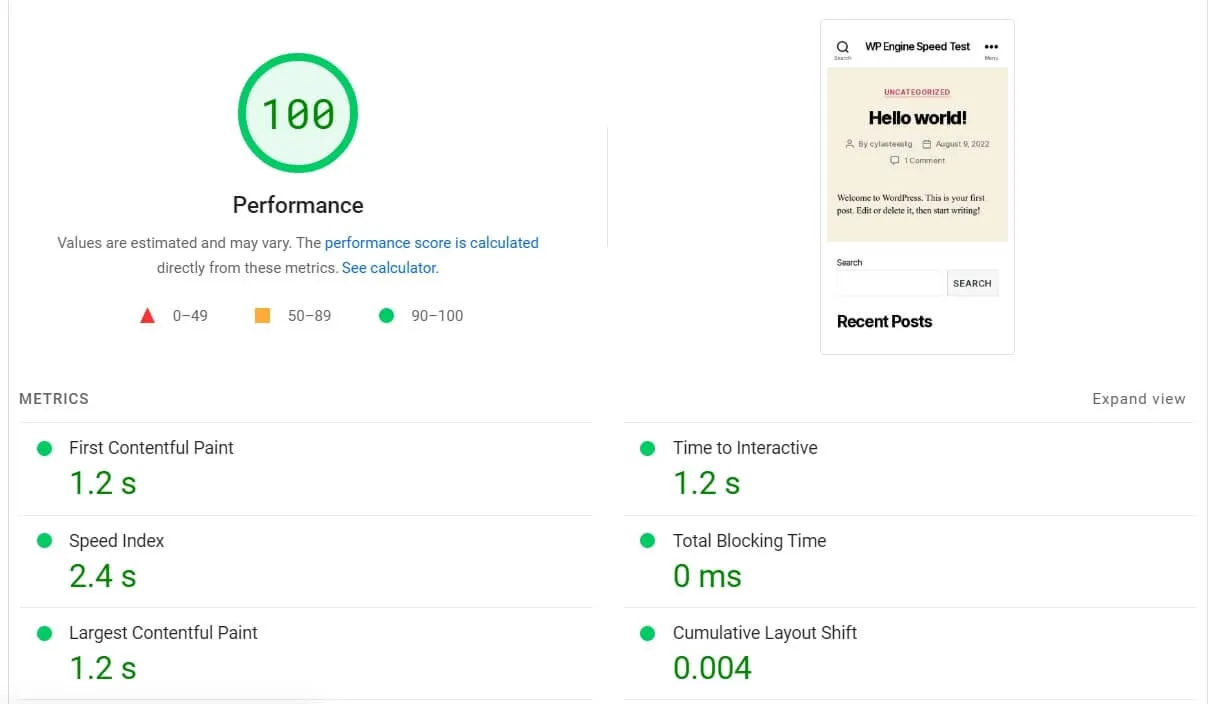Click the green dot beside Speed Index
This screenshot has height=704, width=1214.
(x=44, y=541)
